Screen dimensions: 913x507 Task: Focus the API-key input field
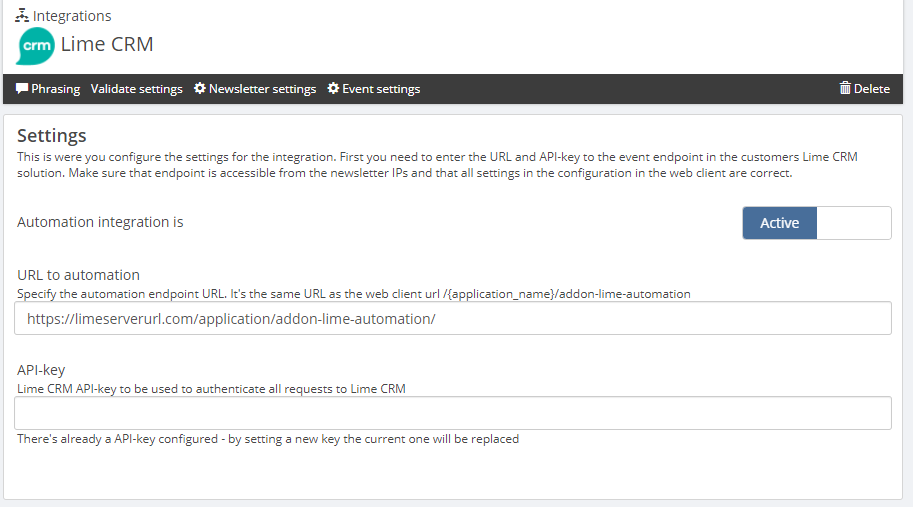453,413
